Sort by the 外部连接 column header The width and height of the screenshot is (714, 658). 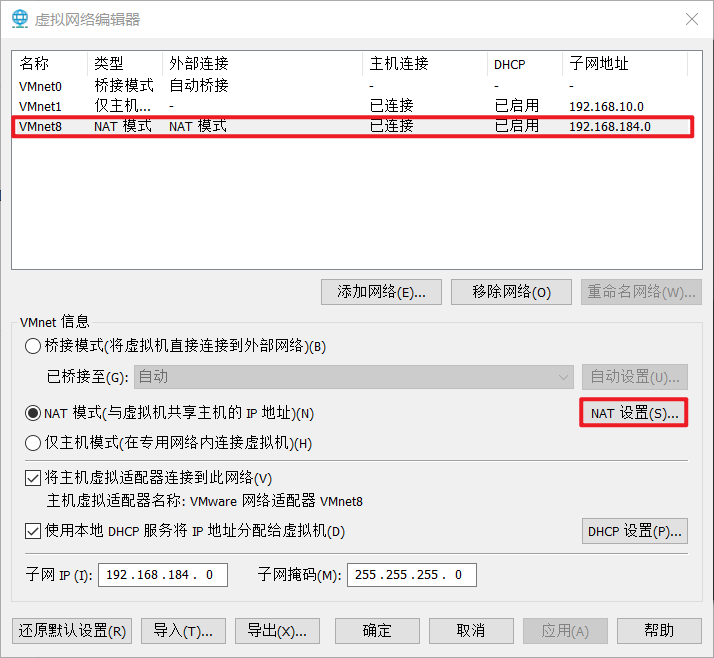click(x=262, y=63)
